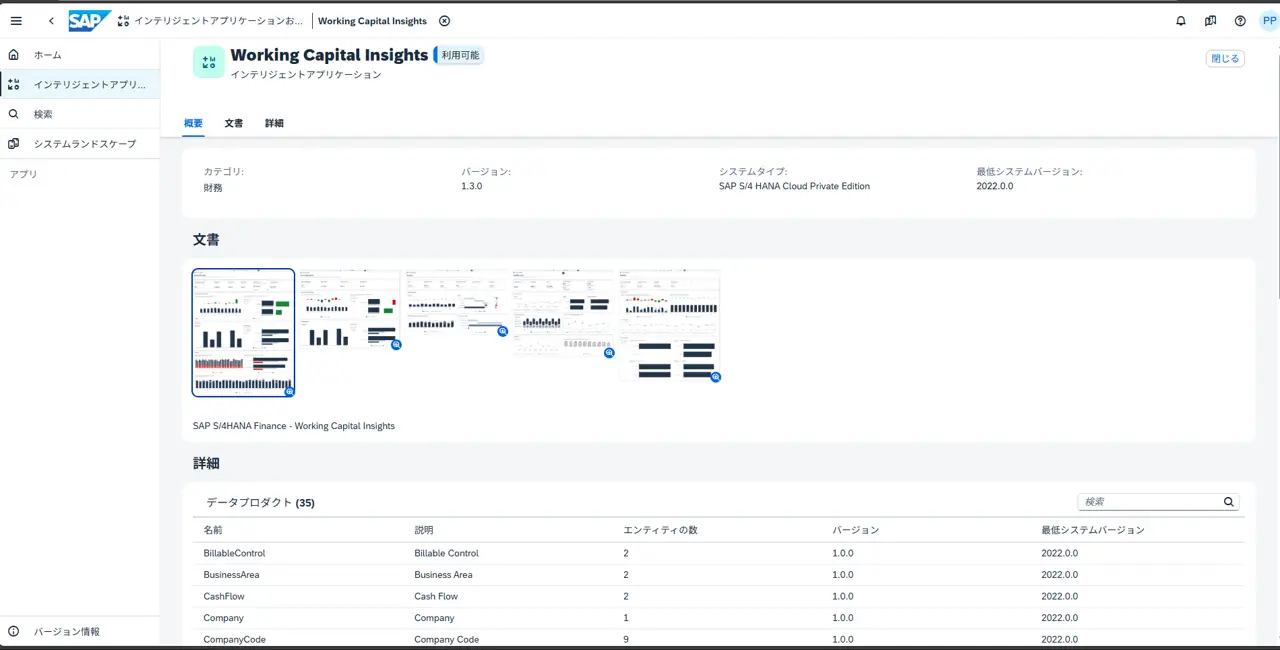
Task: Open バージョン情報 at sidebar bottom
Action: click(x=66, y=632)
